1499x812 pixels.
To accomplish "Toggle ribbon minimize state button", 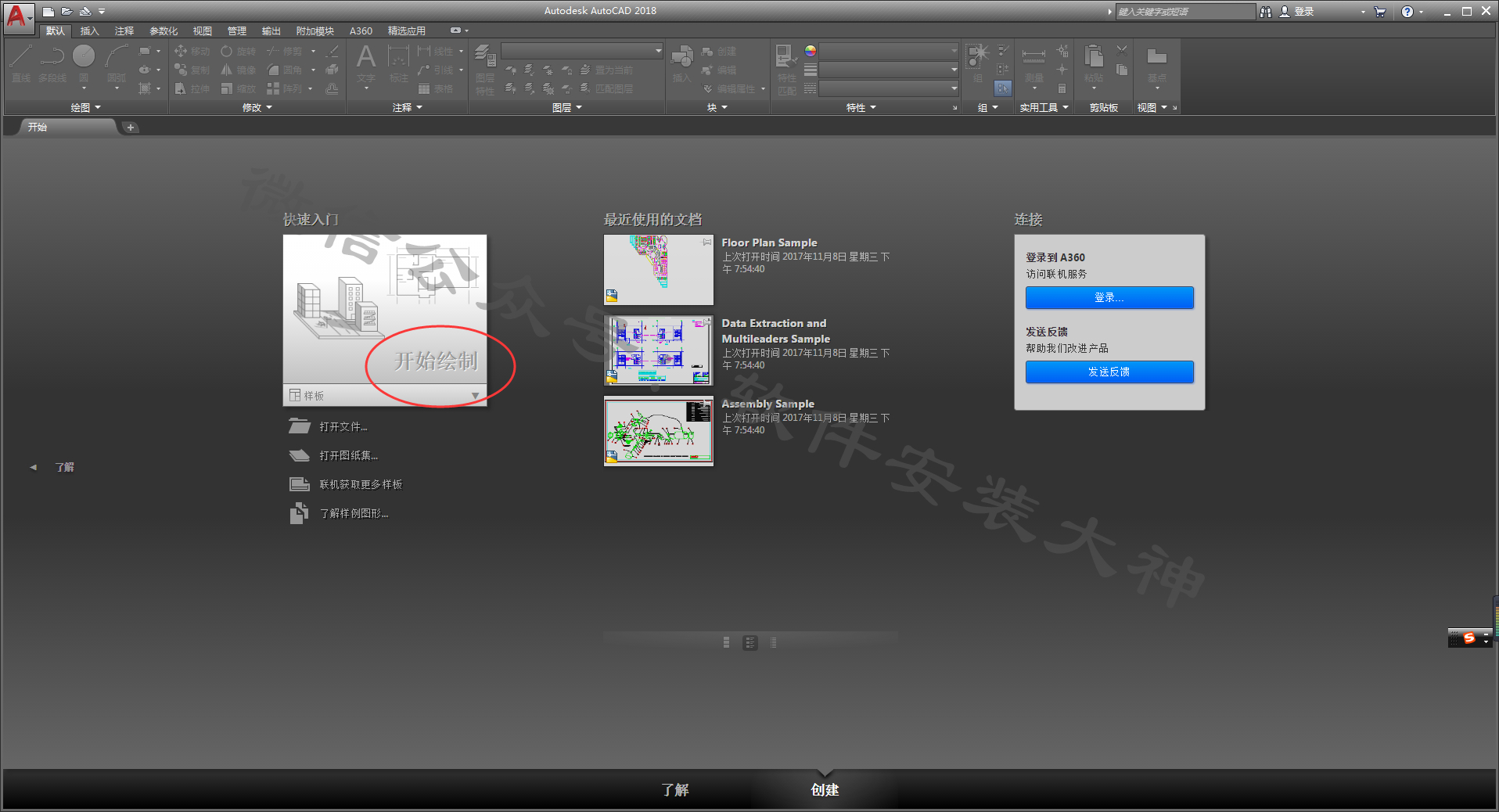I will 455,31.
